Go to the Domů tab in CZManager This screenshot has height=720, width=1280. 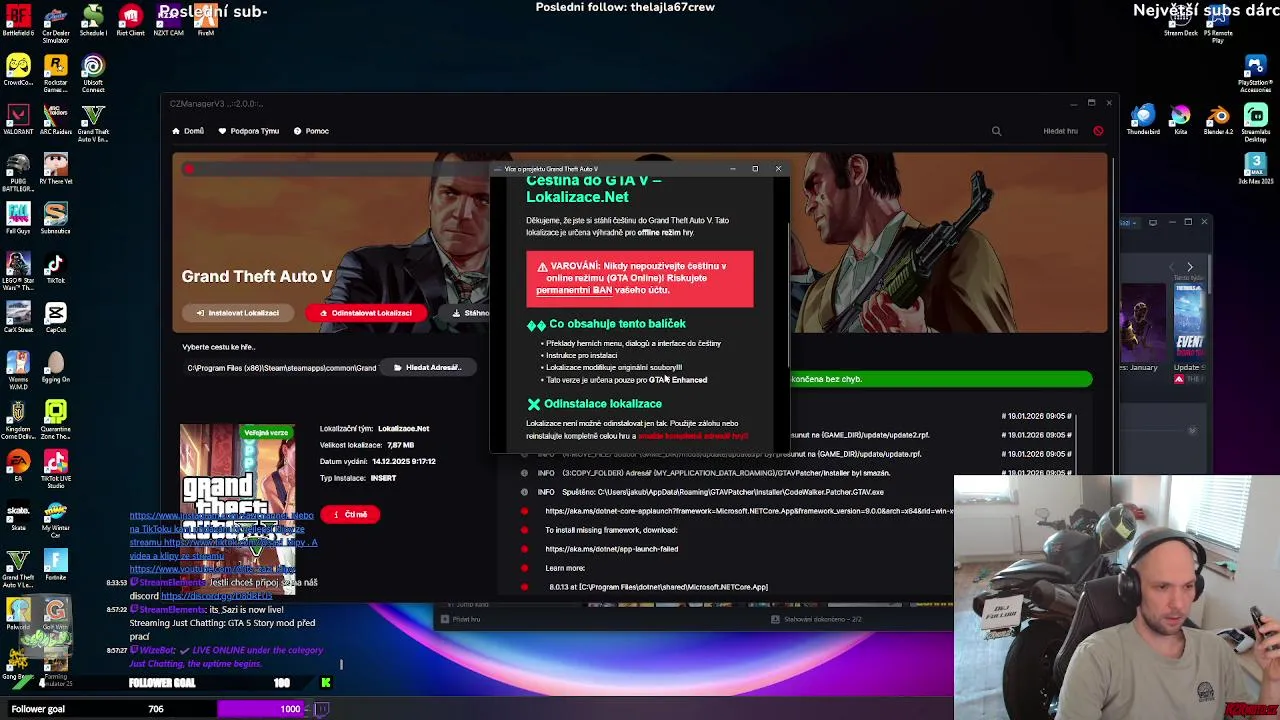tap(188, 131)
